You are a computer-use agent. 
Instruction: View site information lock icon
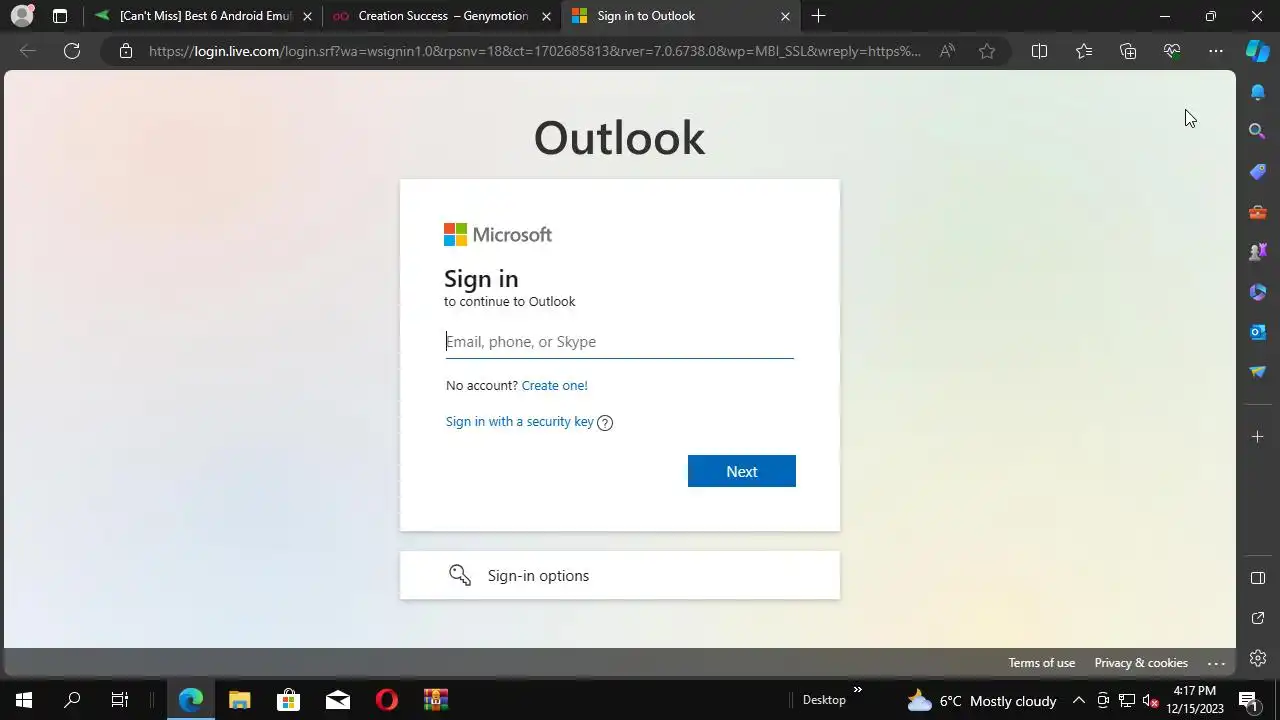point(125,51)
